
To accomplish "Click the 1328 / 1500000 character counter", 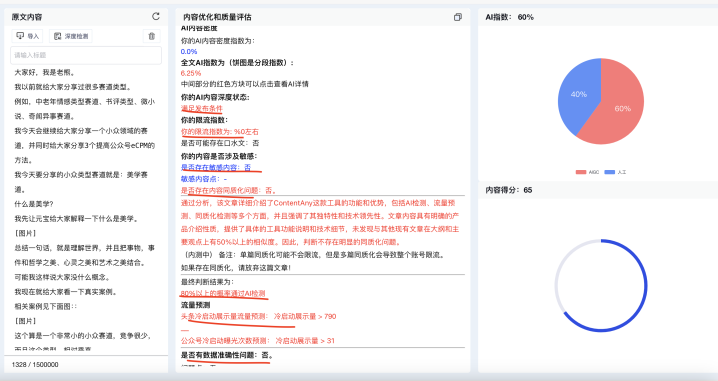I will click(35, 365).
